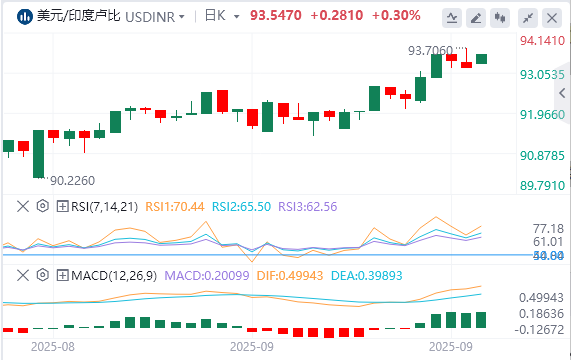Open RSI indicator settings hexagon icon
Screen dimensions: 571x360
(43, 206)
